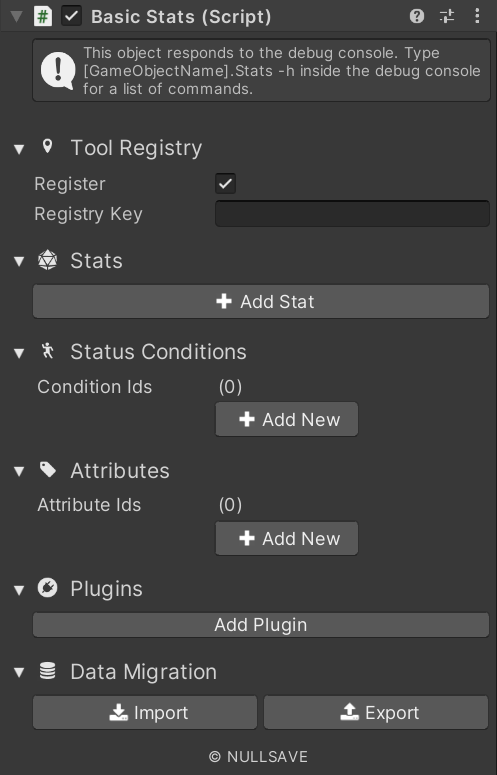Click the Attributes tag icon
The width and height of the screenshot is (497, 775).
pos(47,470)
